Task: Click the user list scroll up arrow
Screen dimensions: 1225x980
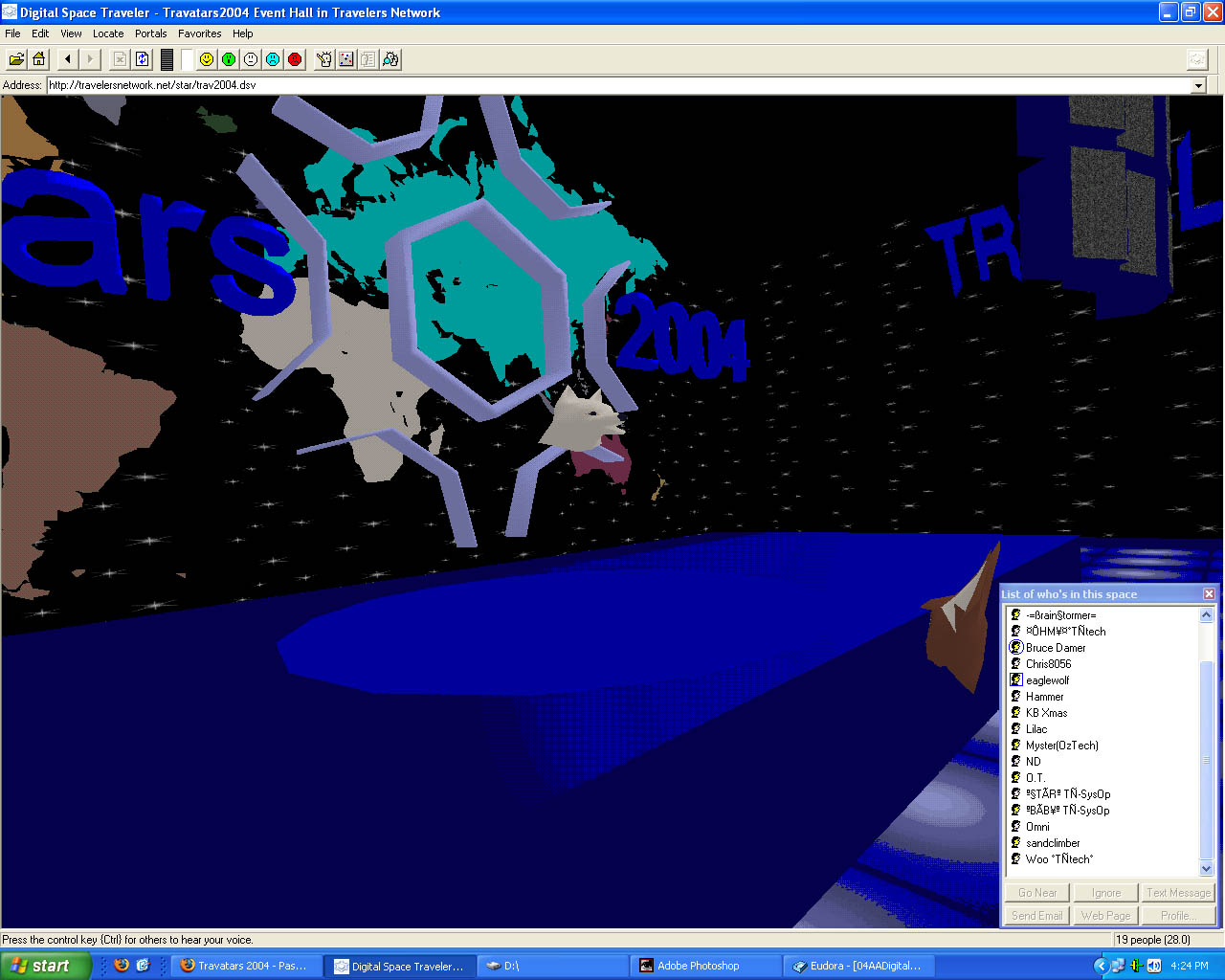Action: pos(1206,615)
